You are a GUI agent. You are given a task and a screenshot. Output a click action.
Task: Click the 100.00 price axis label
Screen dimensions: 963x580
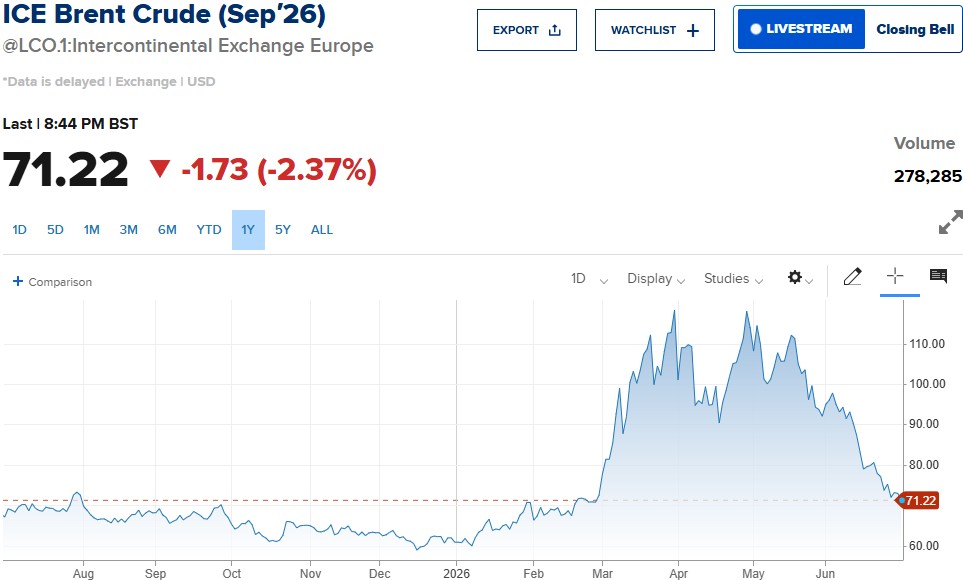tap(927, 384)
